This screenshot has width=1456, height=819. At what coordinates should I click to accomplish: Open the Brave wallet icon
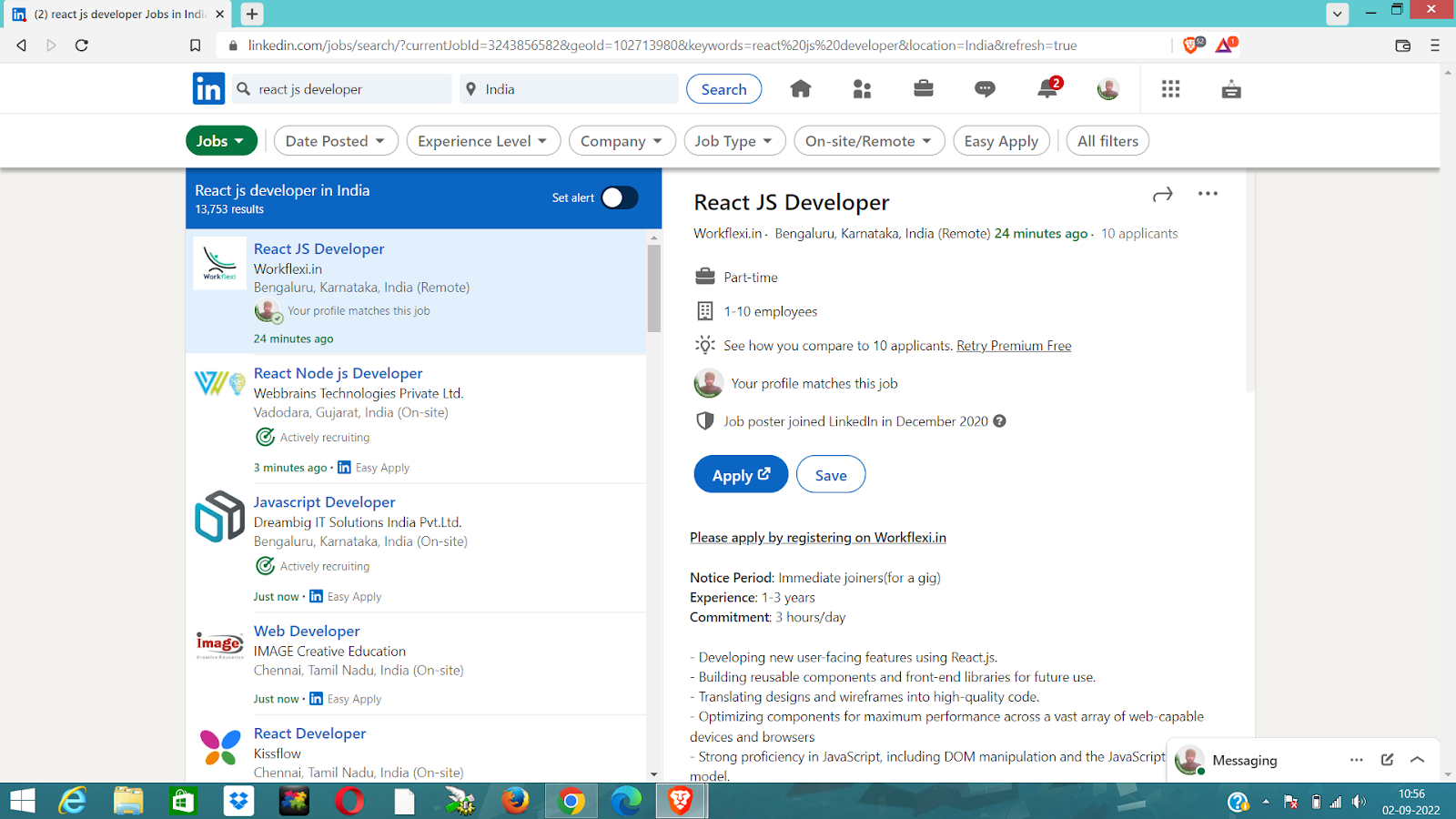click(1403, 45)
